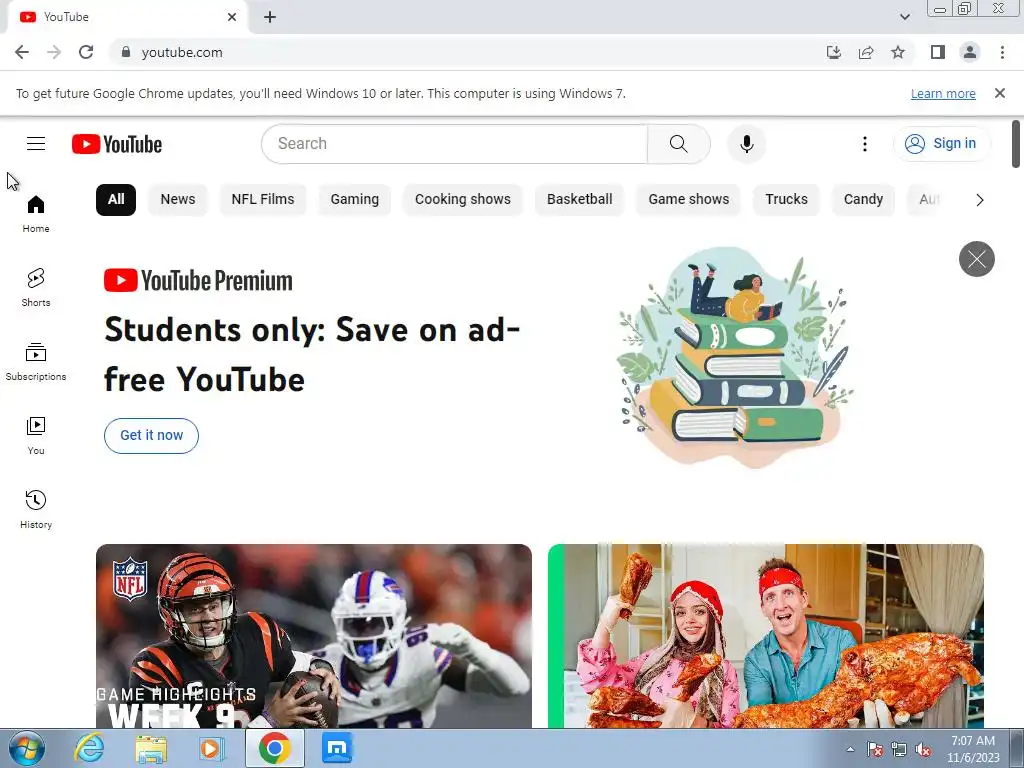Launch Internet Explorer from taskbar

89,748
